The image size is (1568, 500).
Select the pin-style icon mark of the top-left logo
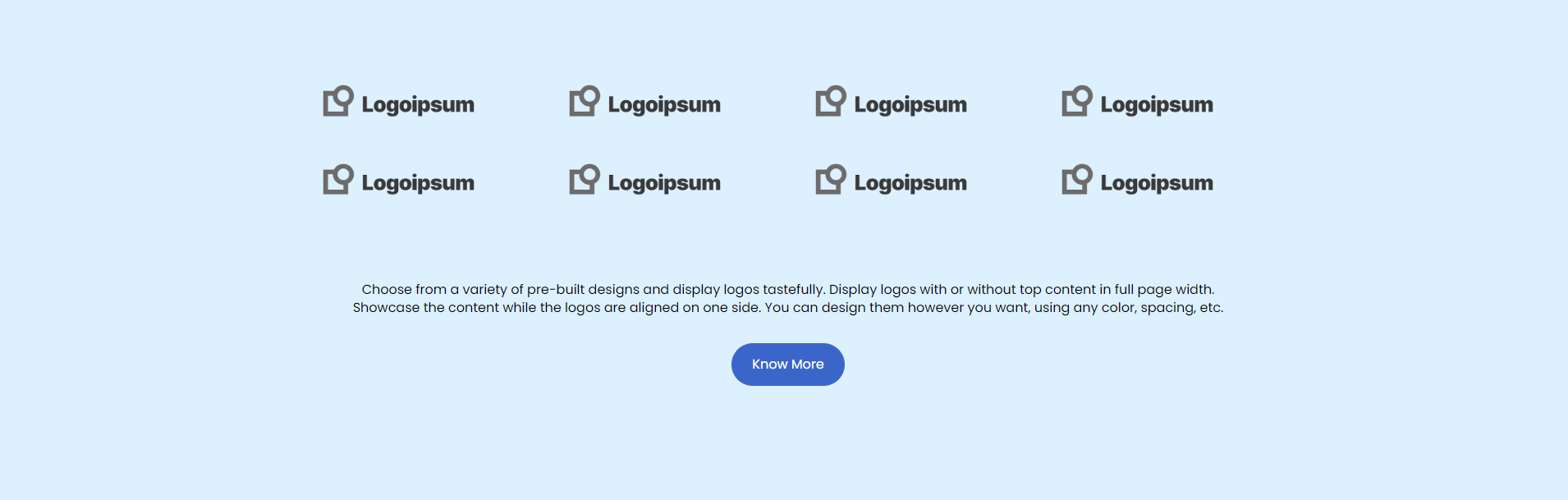(337, 102)
